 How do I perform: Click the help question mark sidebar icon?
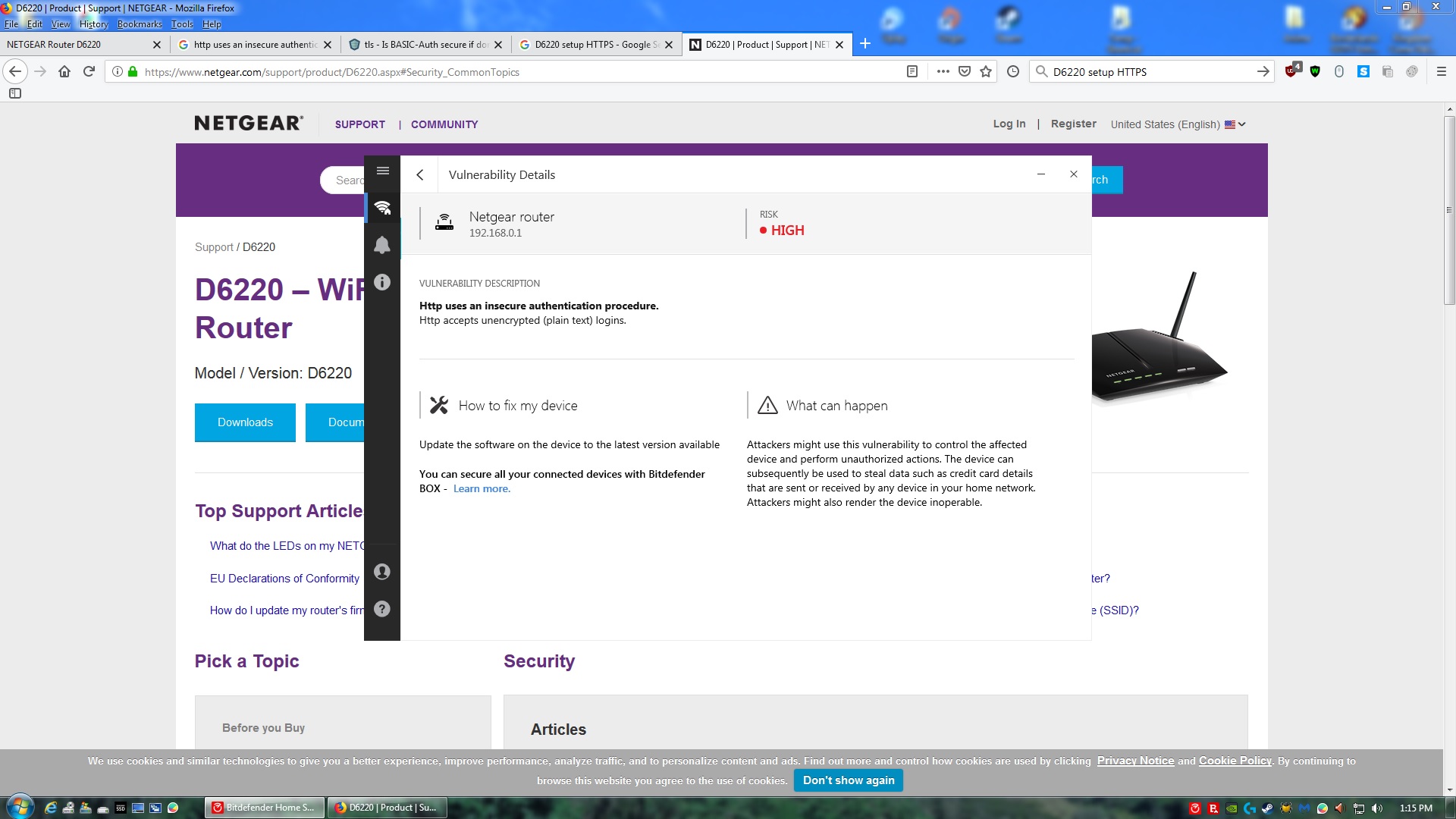click(x=382, y=609)
